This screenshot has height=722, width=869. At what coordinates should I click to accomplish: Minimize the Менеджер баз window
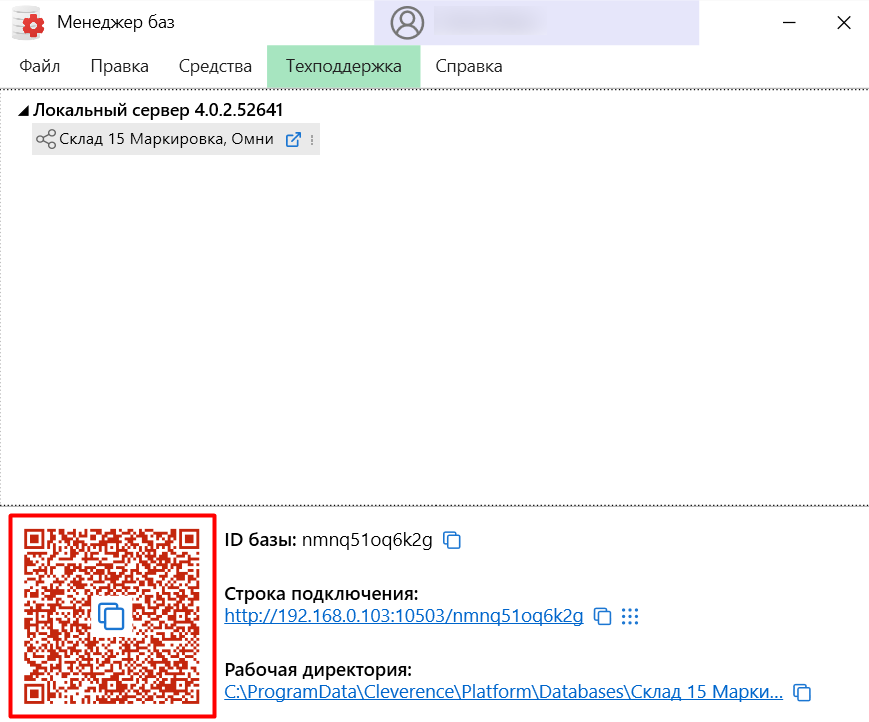789,23
